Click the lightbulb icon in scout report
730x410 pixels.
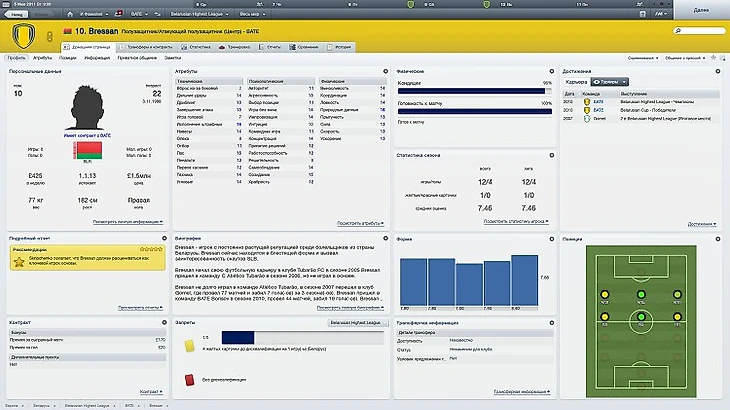[x=20, y=263]
